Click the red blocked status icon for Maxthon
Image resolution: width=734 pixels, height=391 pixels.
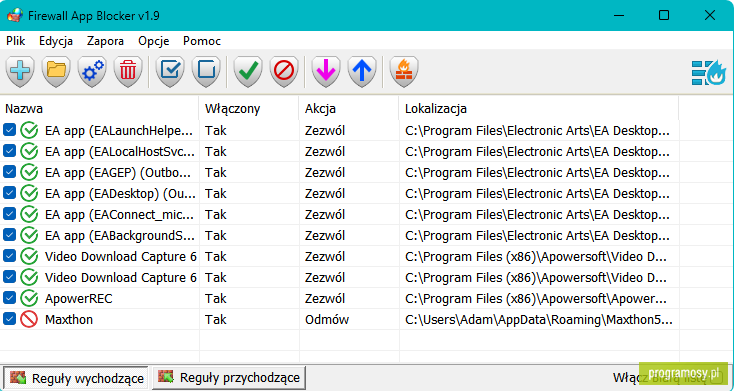(29, 319)
